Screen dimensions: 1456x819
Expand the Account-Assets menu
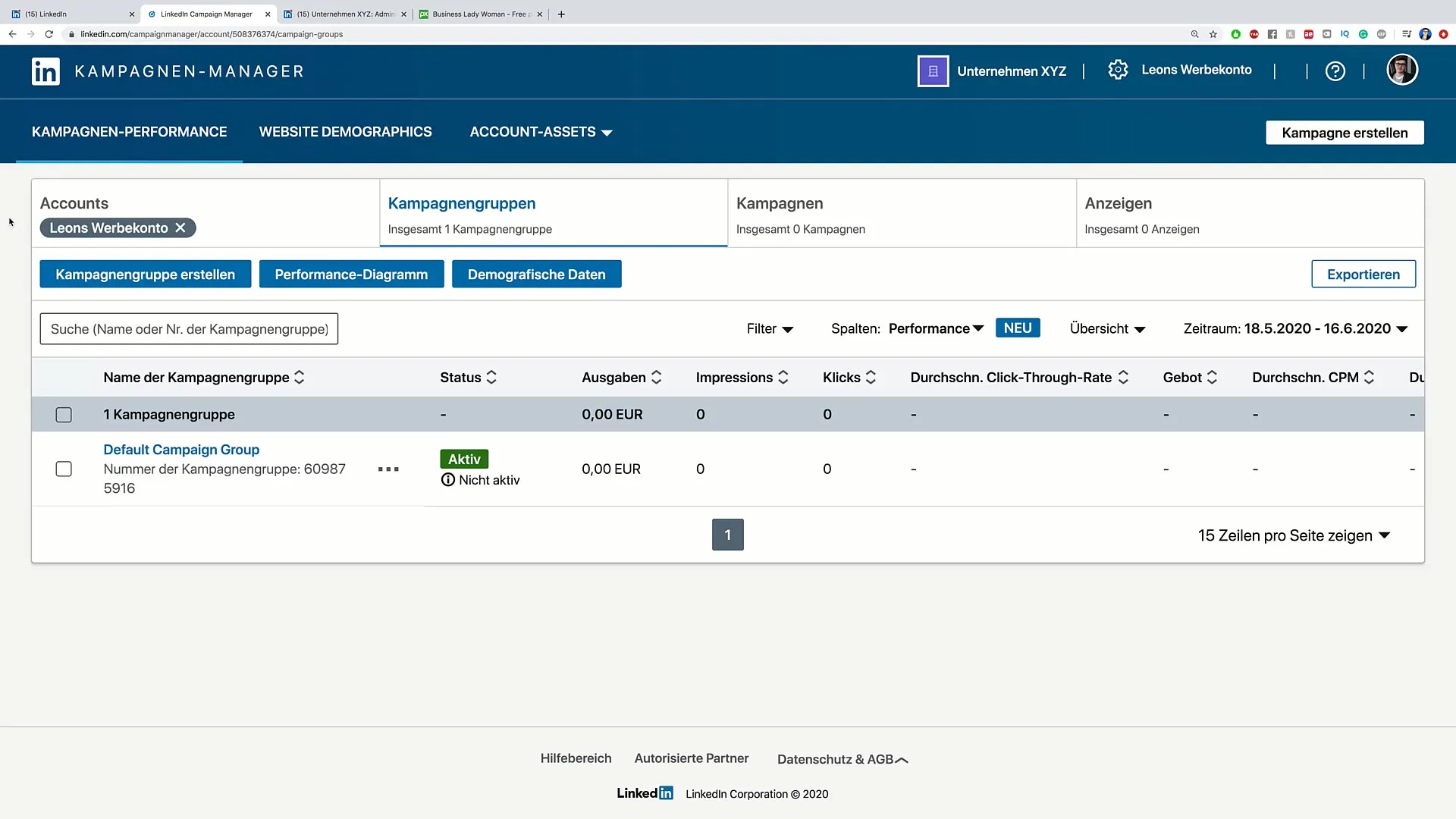point(541,132)
